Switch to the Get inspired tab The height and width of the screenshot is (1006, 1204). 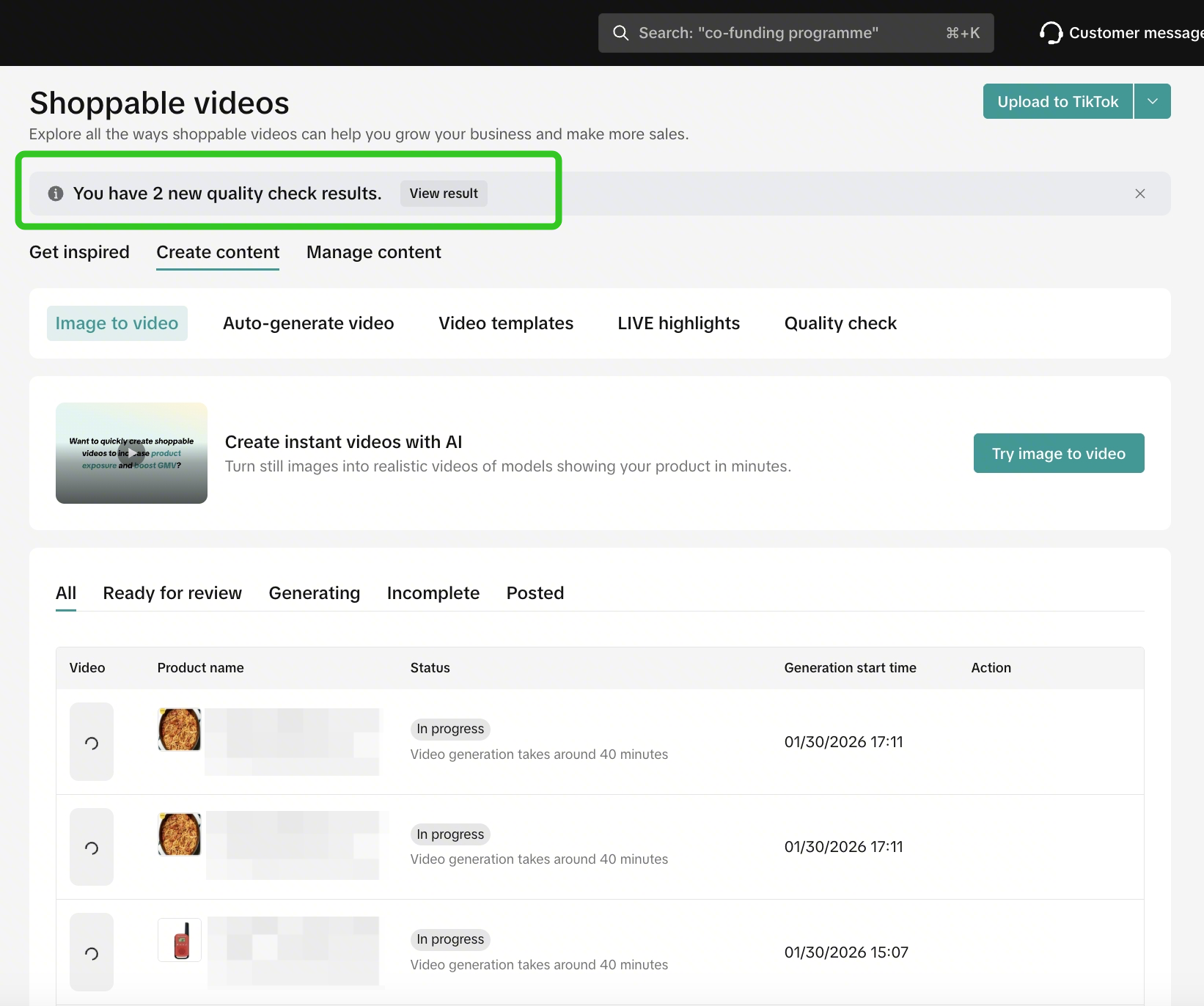(x=79, y=252)
